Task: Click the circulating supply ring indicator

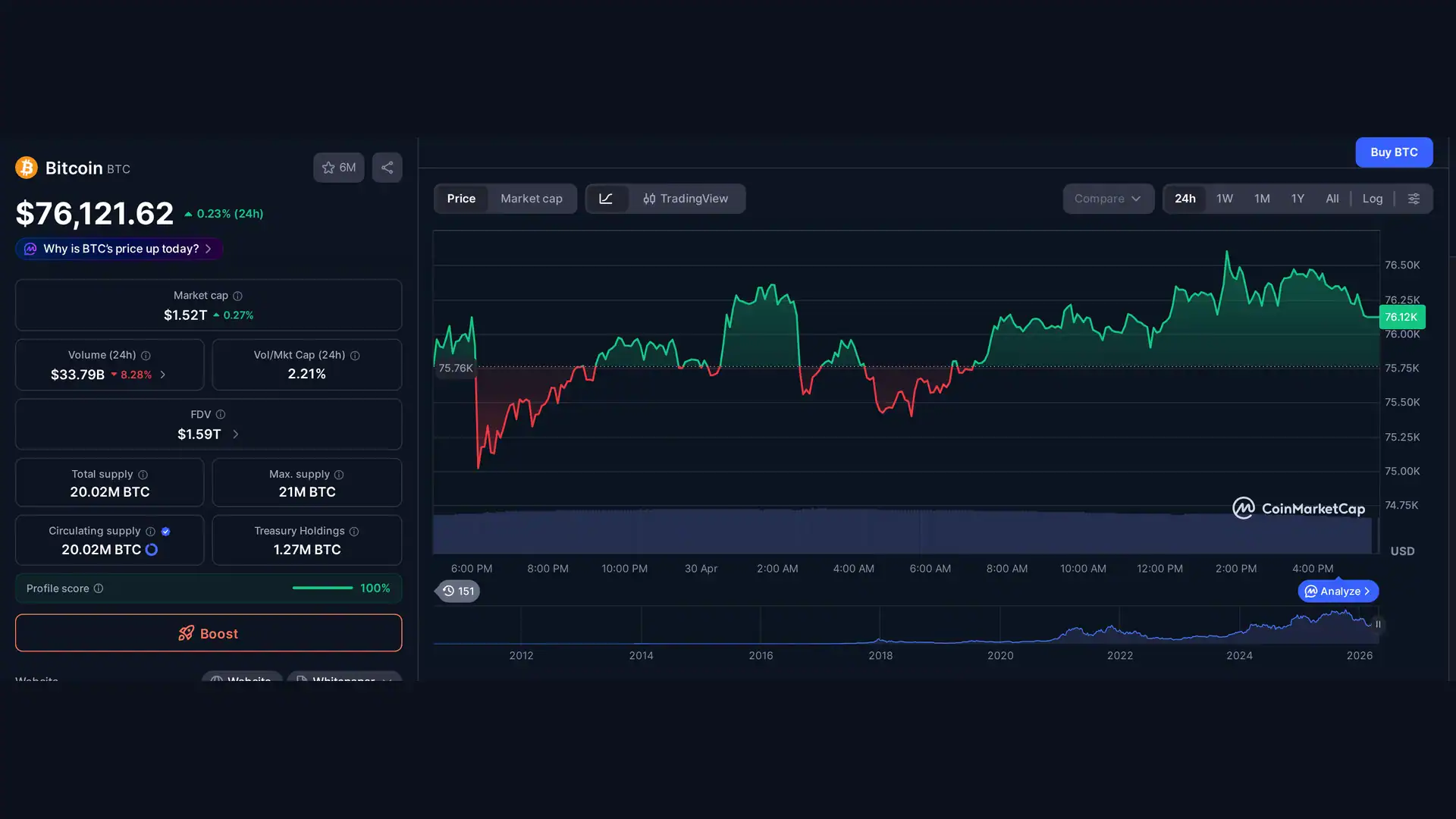Action: (152, 550)
